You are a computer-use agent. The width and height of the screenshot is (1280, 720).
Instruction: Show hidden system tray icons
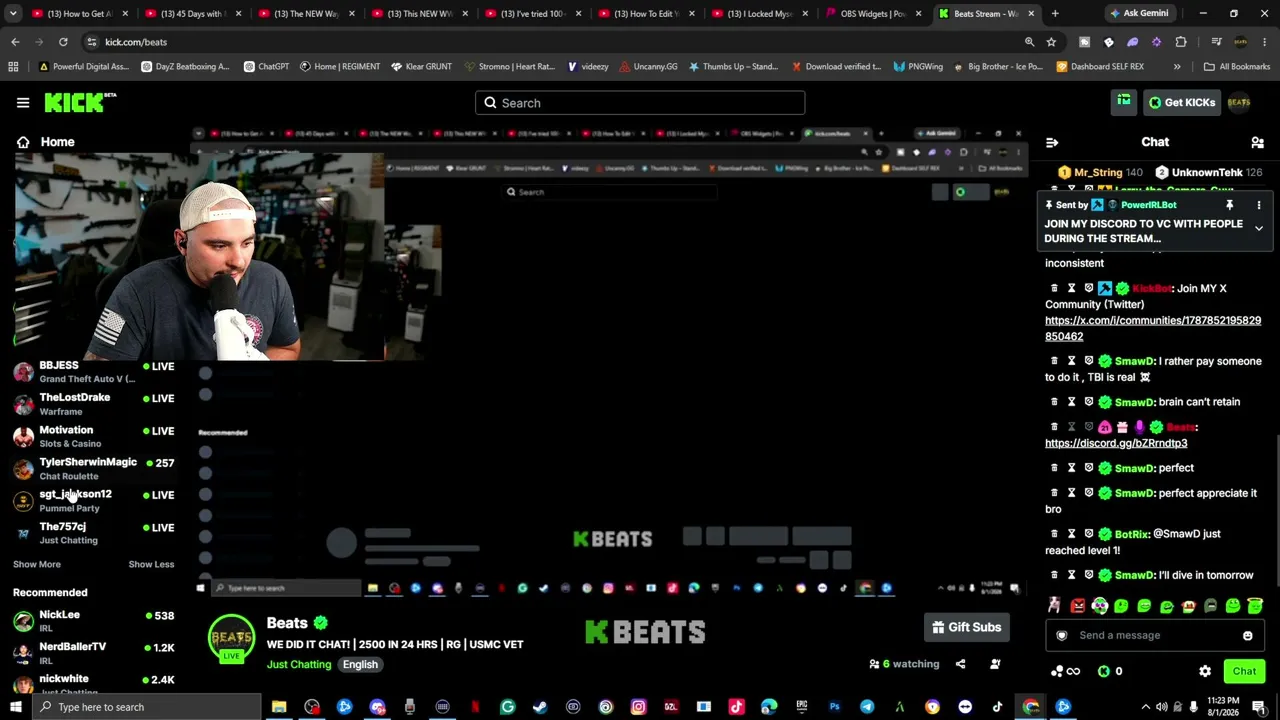click(1146, 707)
